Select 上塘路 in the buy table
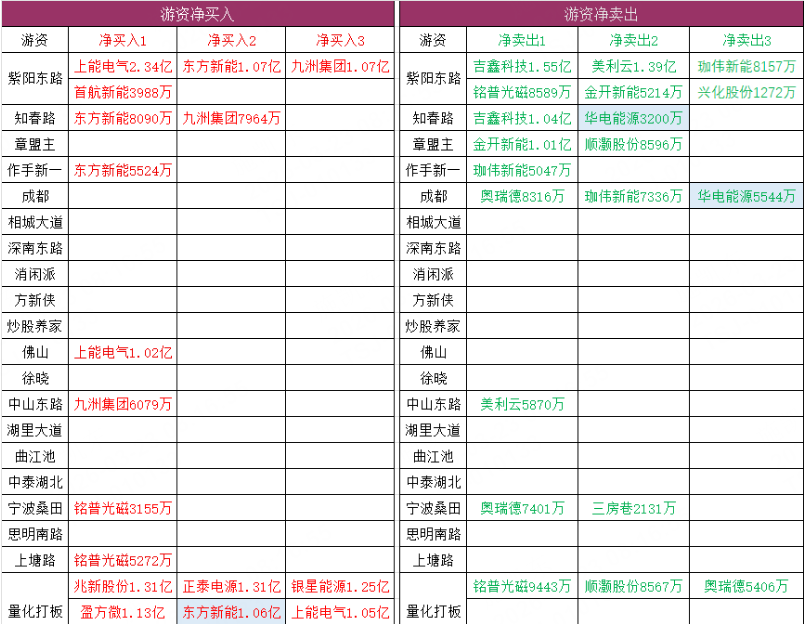Screen dimensions: 804x624 35,560
